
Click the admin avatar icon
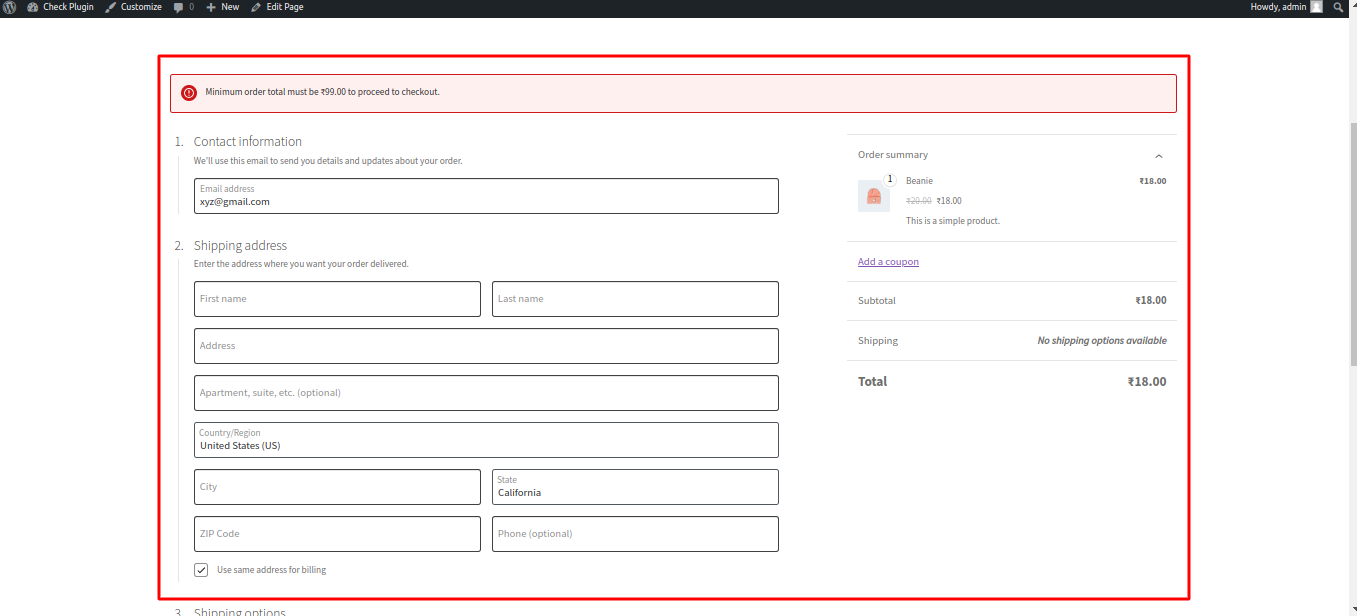click(1316, 7)
